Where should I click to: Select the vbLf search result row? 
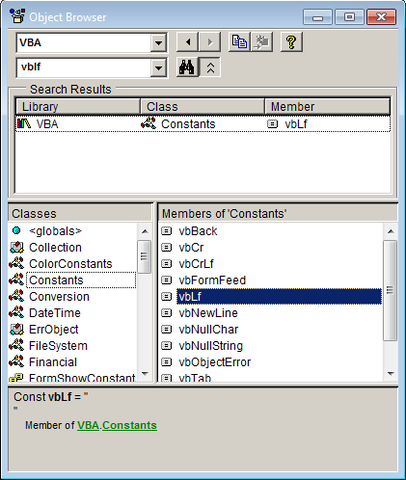[x=203, y=124]
